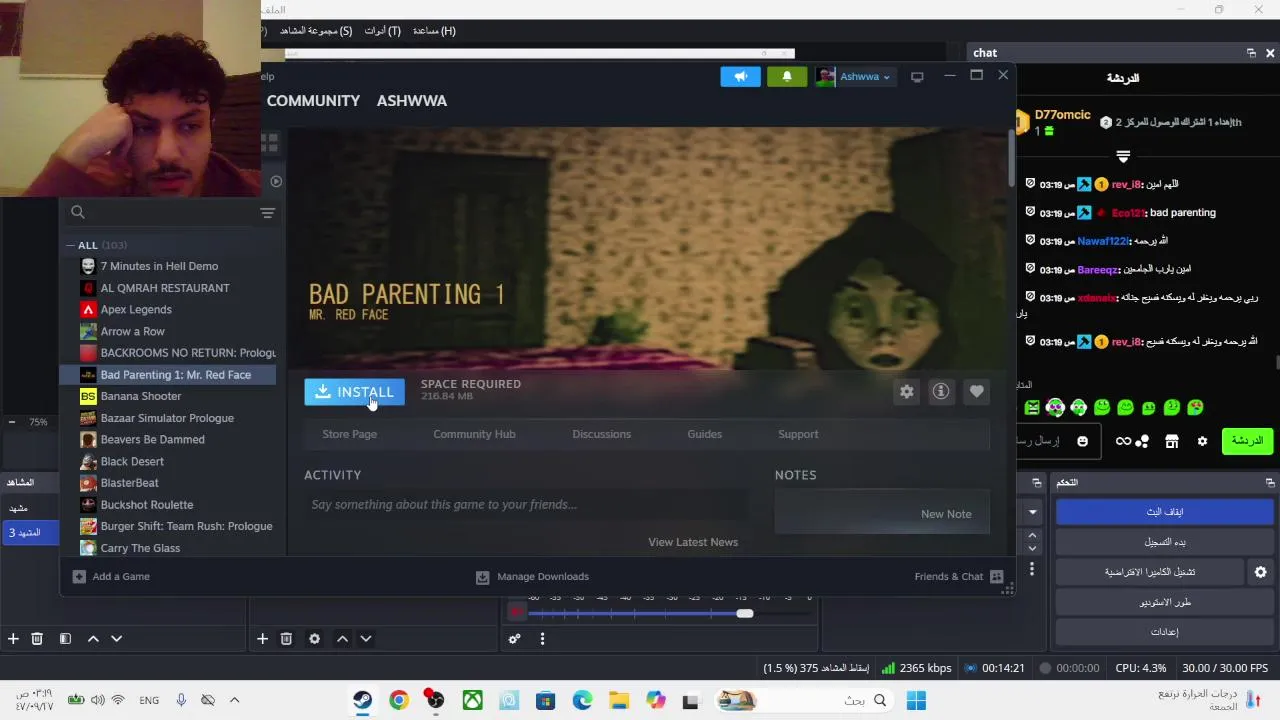Open Discussions link
1280x720 pixels.
click(601, 434)
